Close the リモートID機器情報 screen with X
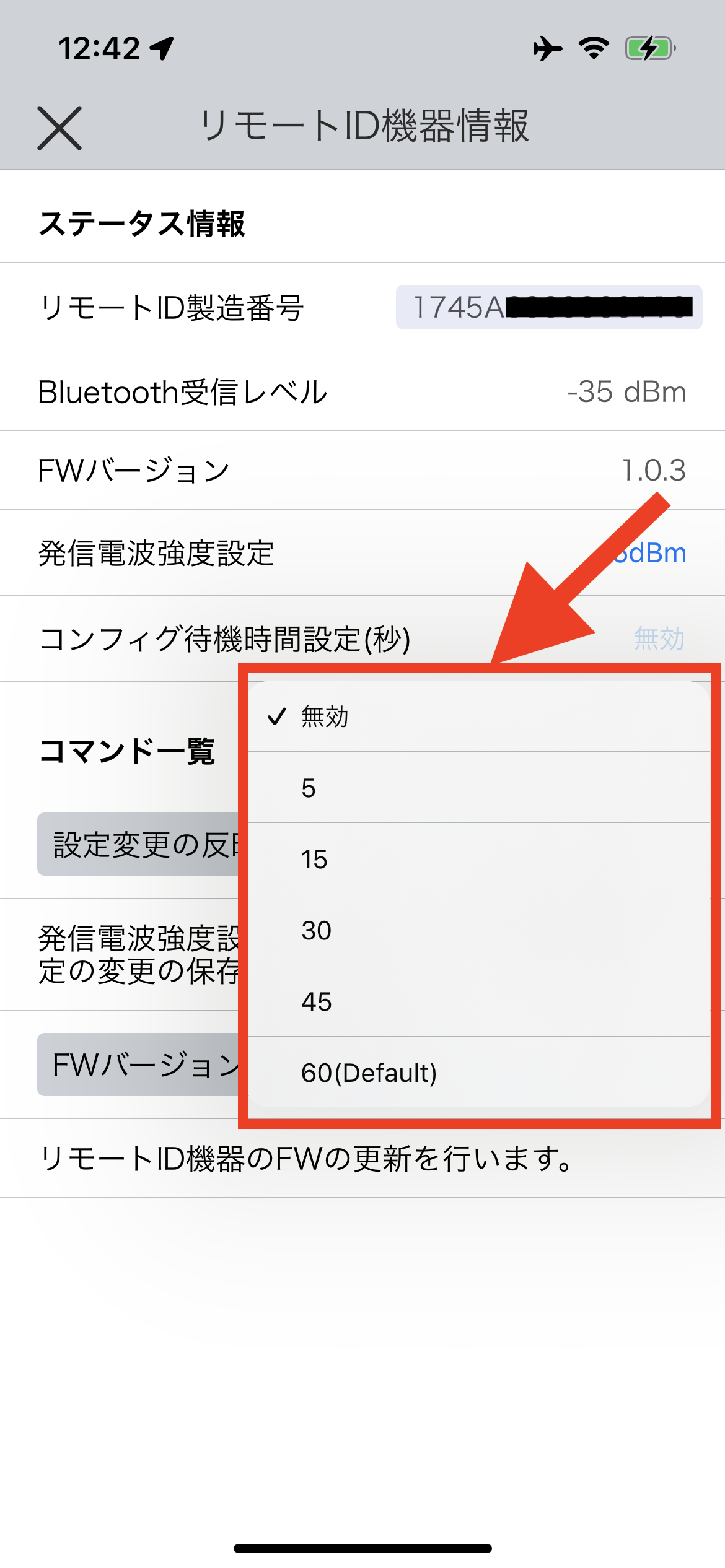 pyautogui.click(x=59, y=128)
